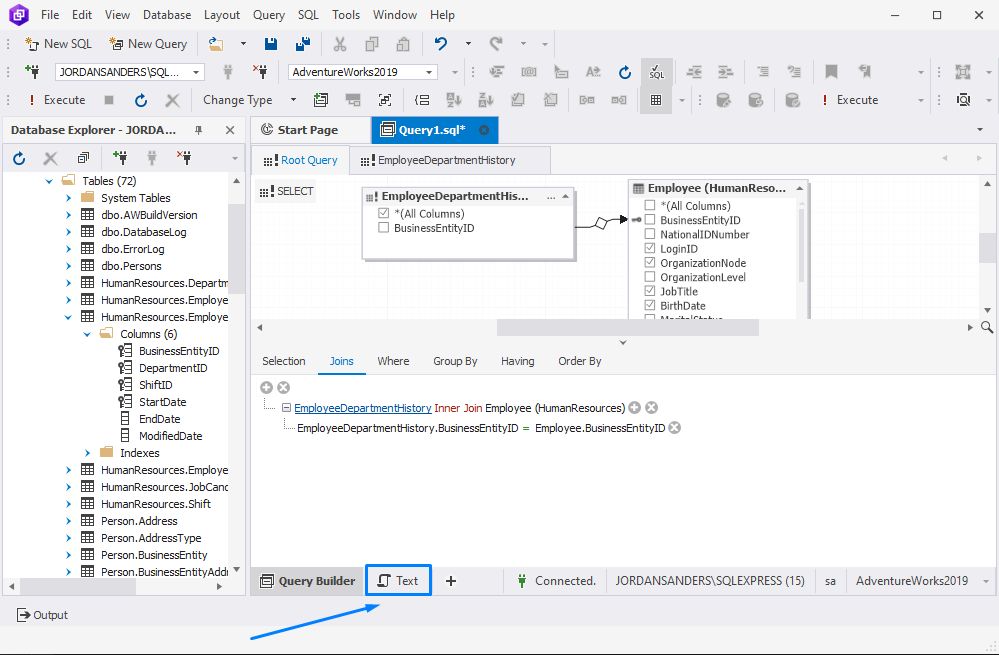
Task: Click the bookmark icon in toolbar
Action: [x=831, y=72]
